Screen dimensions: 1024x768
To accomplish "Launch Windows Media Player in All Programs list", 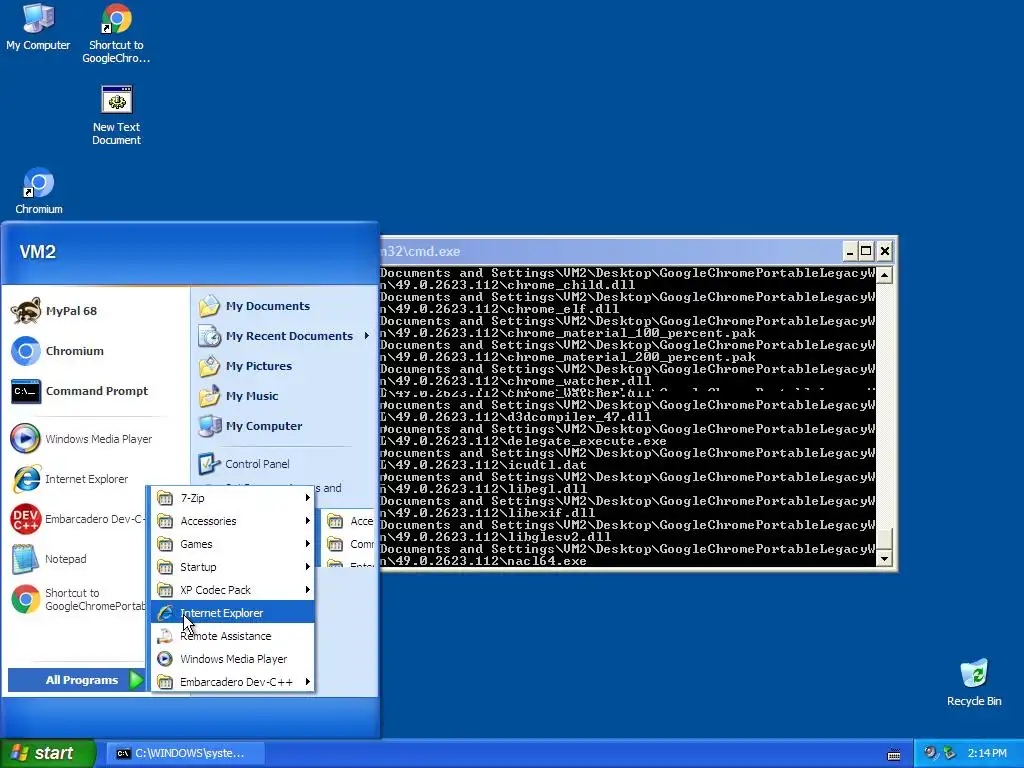I will [x=233, y=659].
